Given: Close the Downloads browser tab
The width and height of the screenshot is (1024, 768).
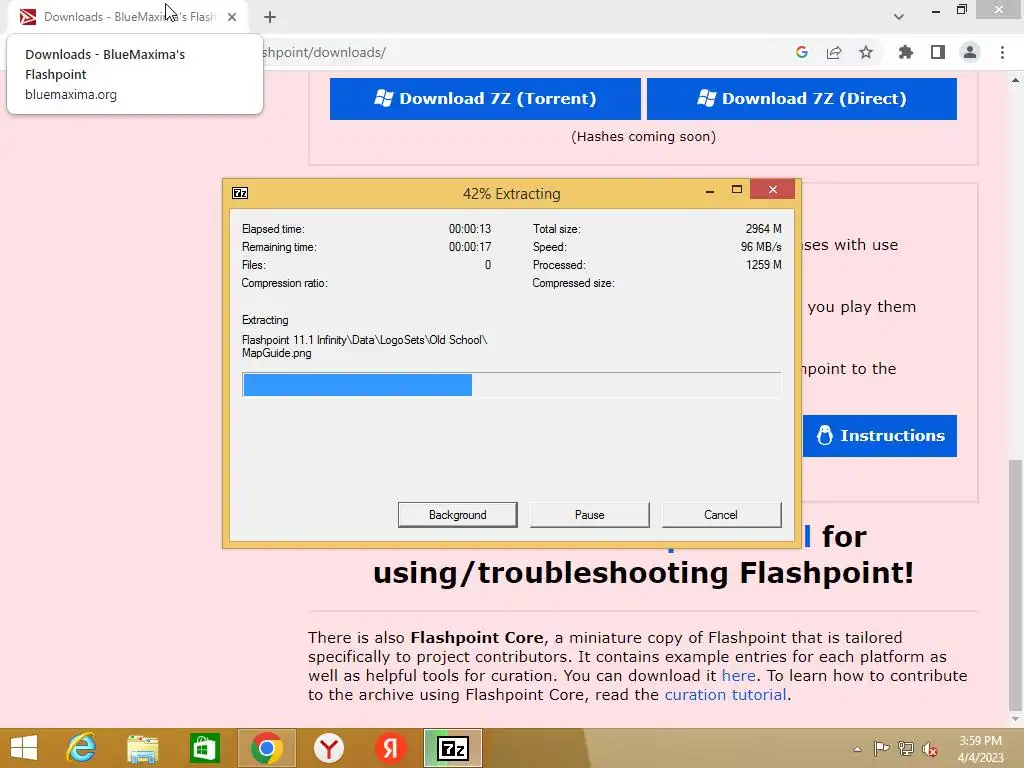Looking at the screenshot, I should click(x=232, y=17).
